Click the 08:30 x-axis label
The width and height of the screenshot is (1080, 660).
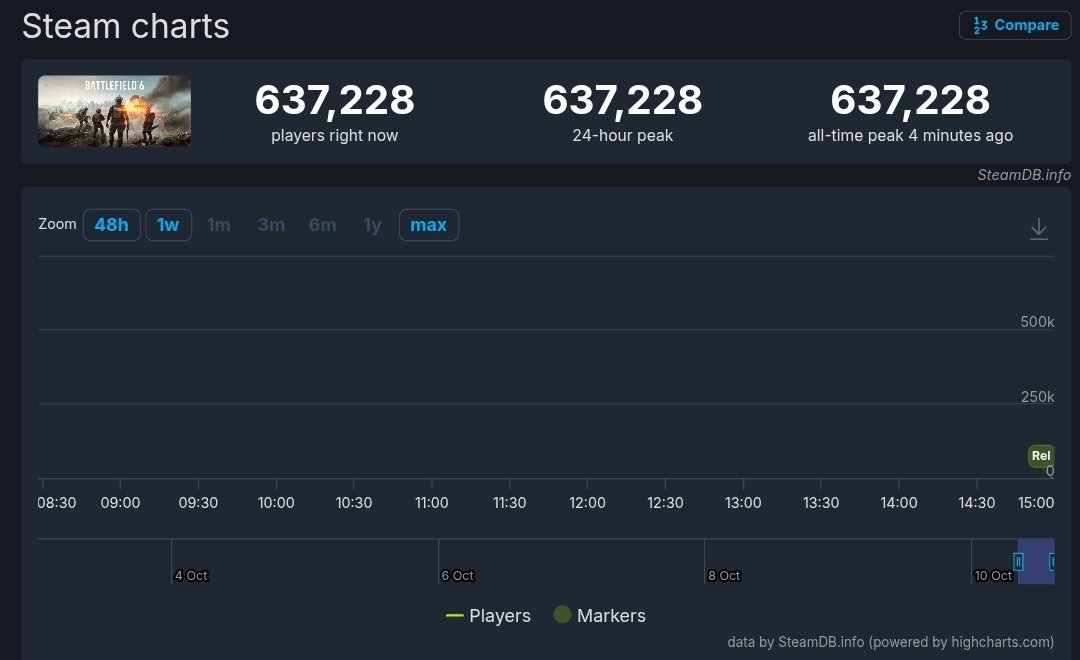[56, 503]
